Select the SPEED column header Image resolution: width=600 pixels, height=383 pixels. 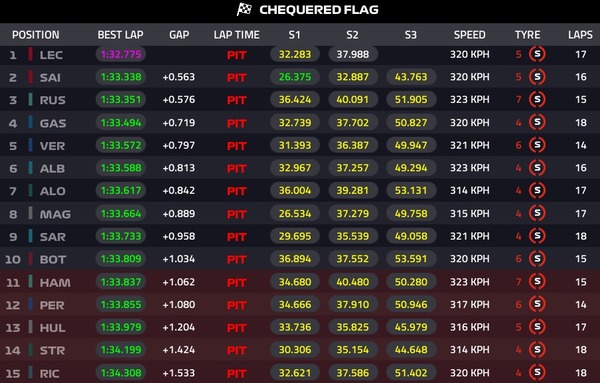tap(470, 35)
